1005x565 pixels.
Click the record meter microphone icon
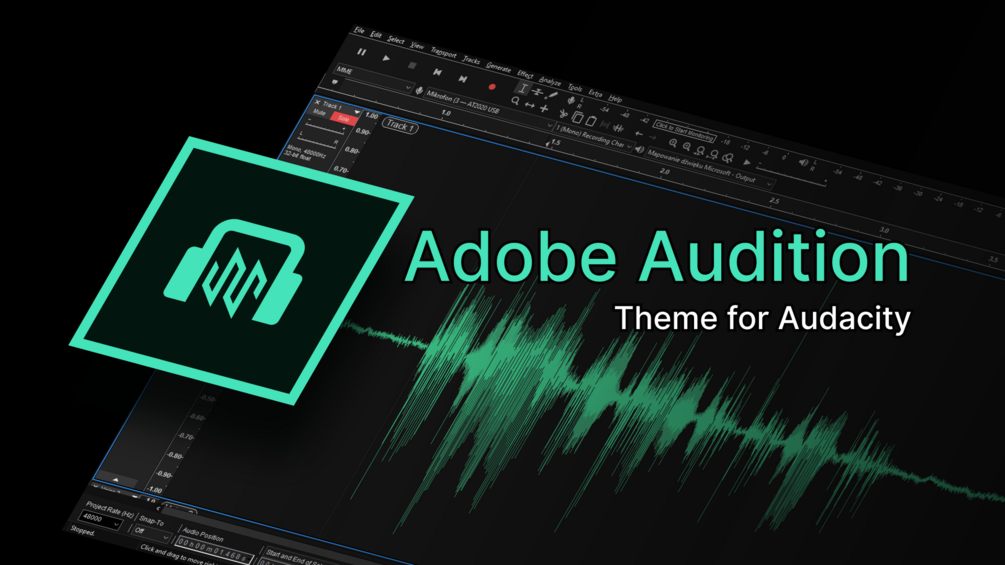tap(571, 101)
